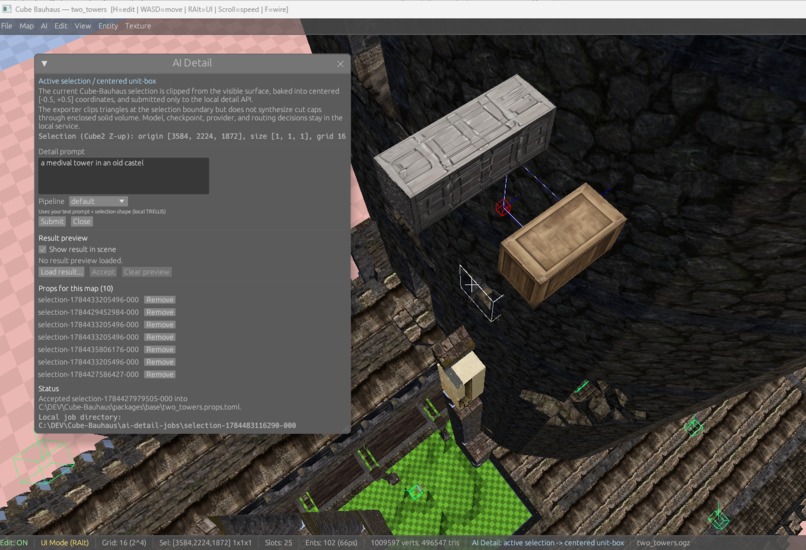Open the File menu
This screenshot has width=806, height=550.
[7, 26]
